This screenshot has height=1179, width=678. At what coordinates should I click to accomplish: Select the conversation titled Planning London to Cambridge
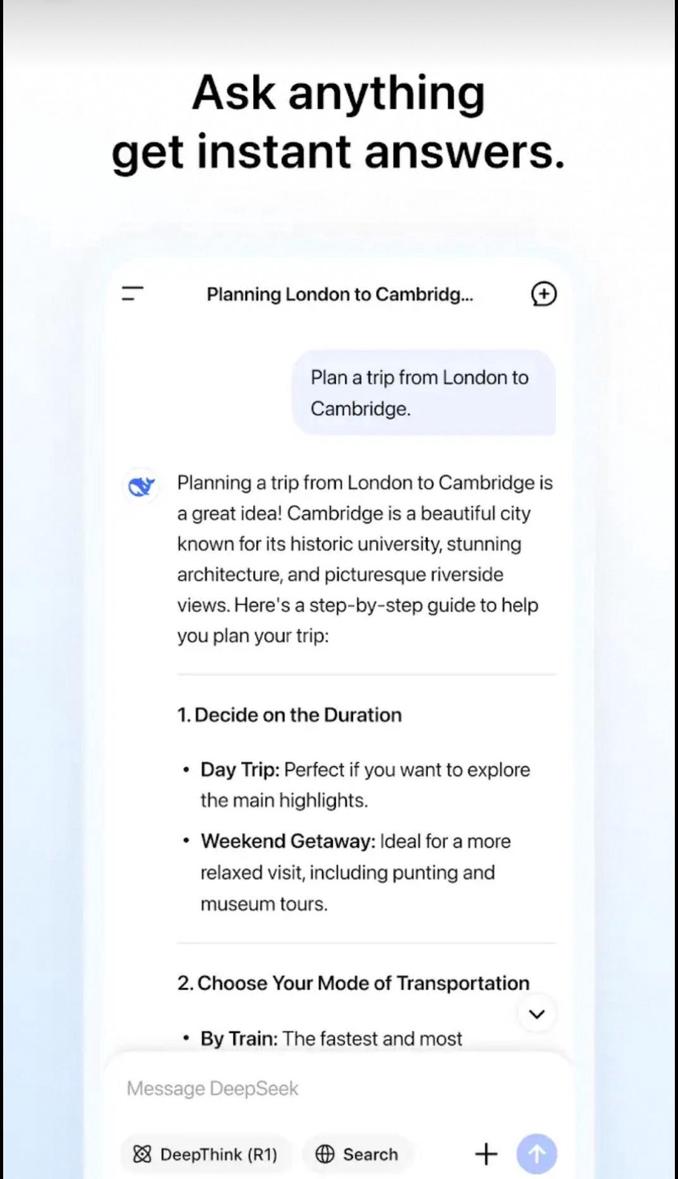coord(340,293)
